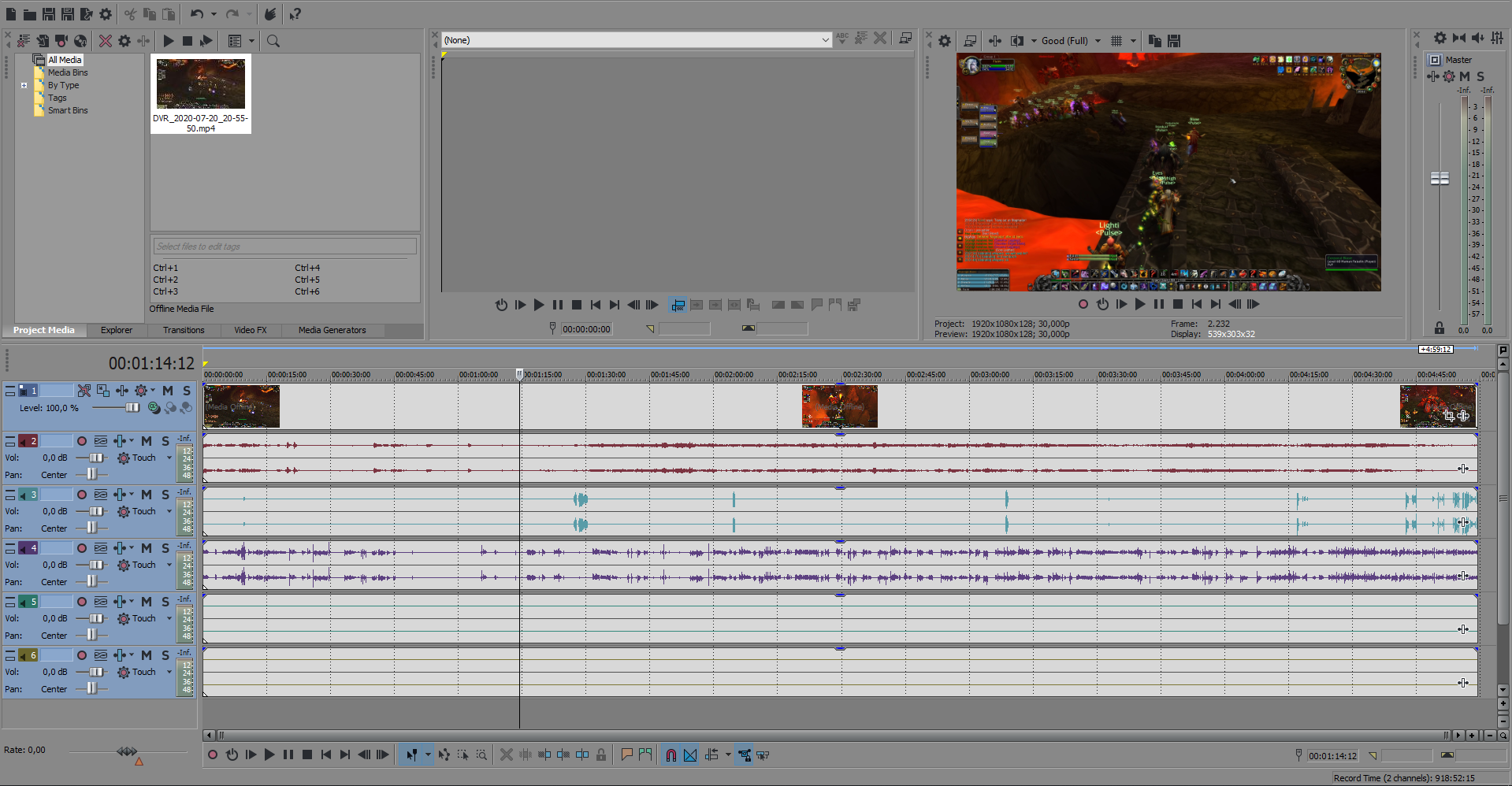Mute audio track 2
Image resolution: width=1512 pixels, height=786 pixels.
pyautogui.click(x=147, y=441)
